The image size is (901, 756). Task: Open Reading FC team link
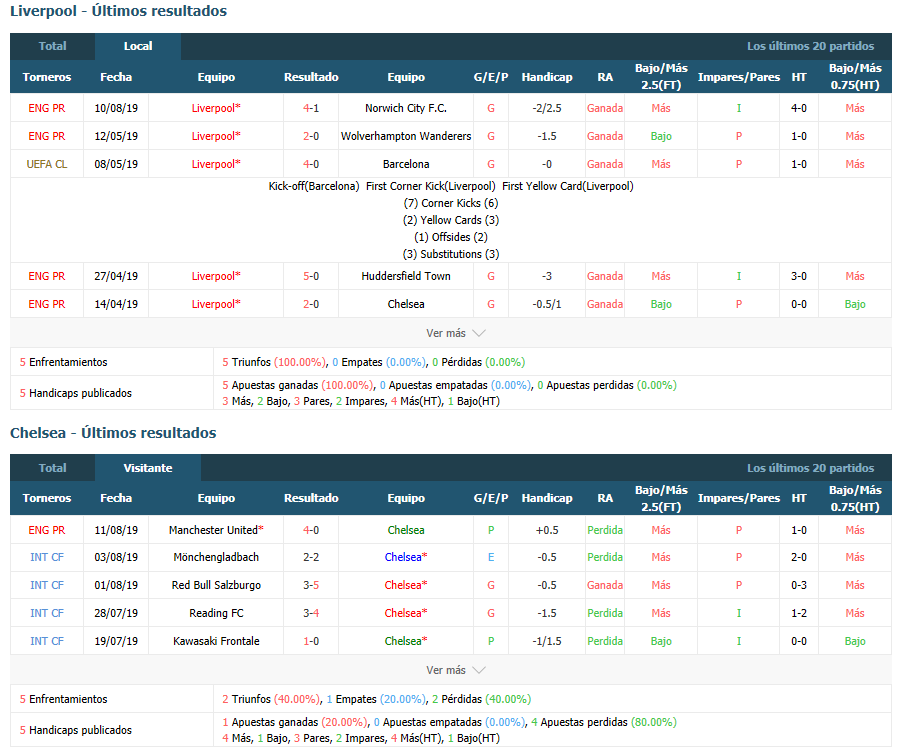[x=216, y=614]
